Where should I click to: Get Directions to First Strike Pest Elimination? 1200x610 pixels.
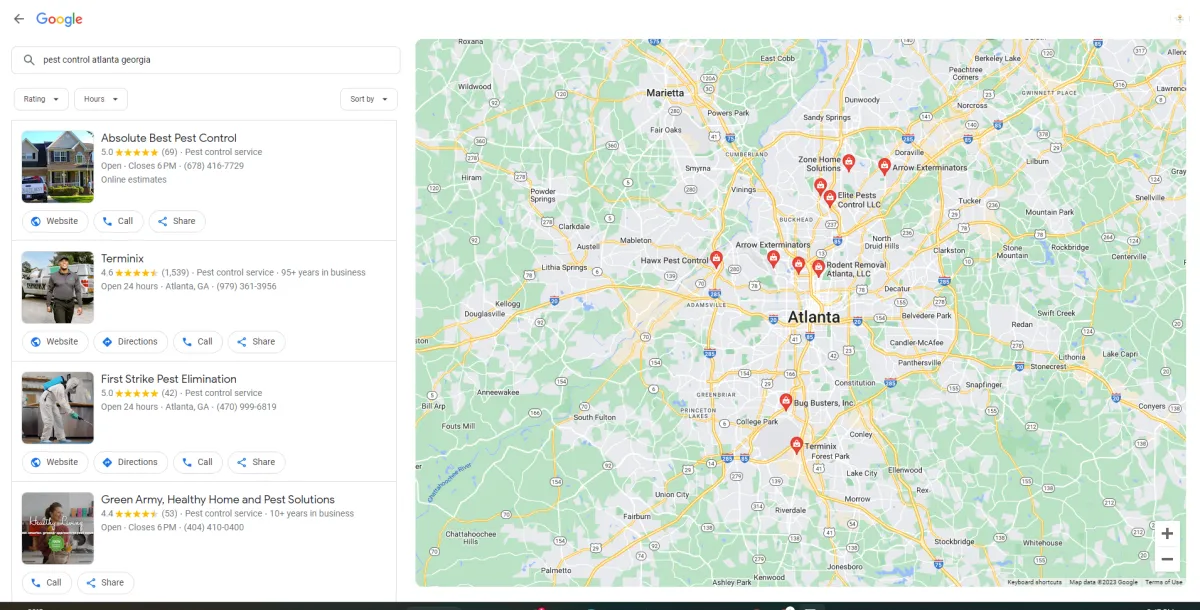pos(130,462)
